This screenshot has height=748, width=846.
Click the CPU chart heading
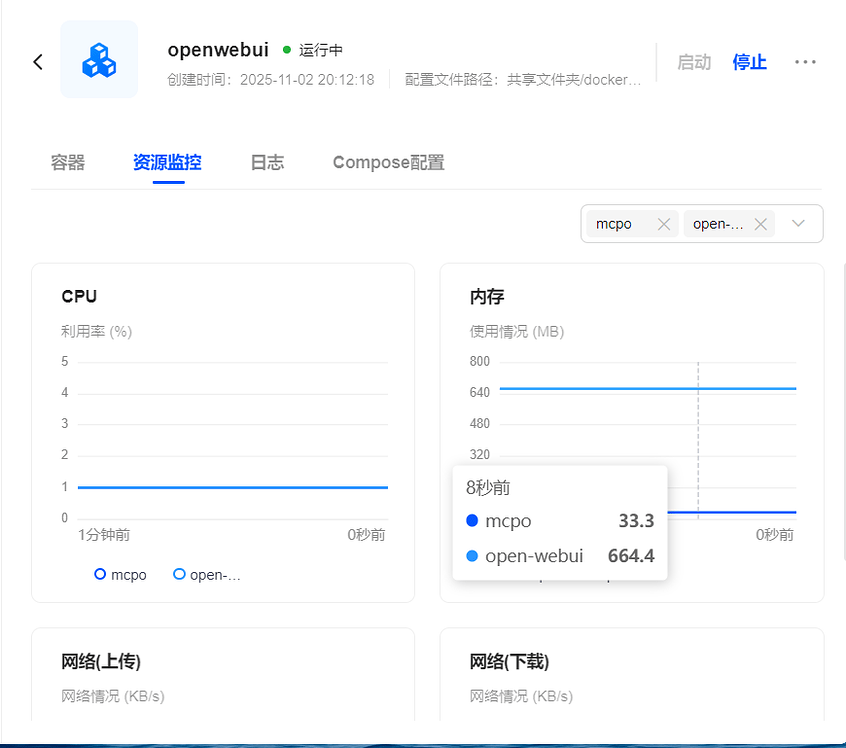[79, 296]
